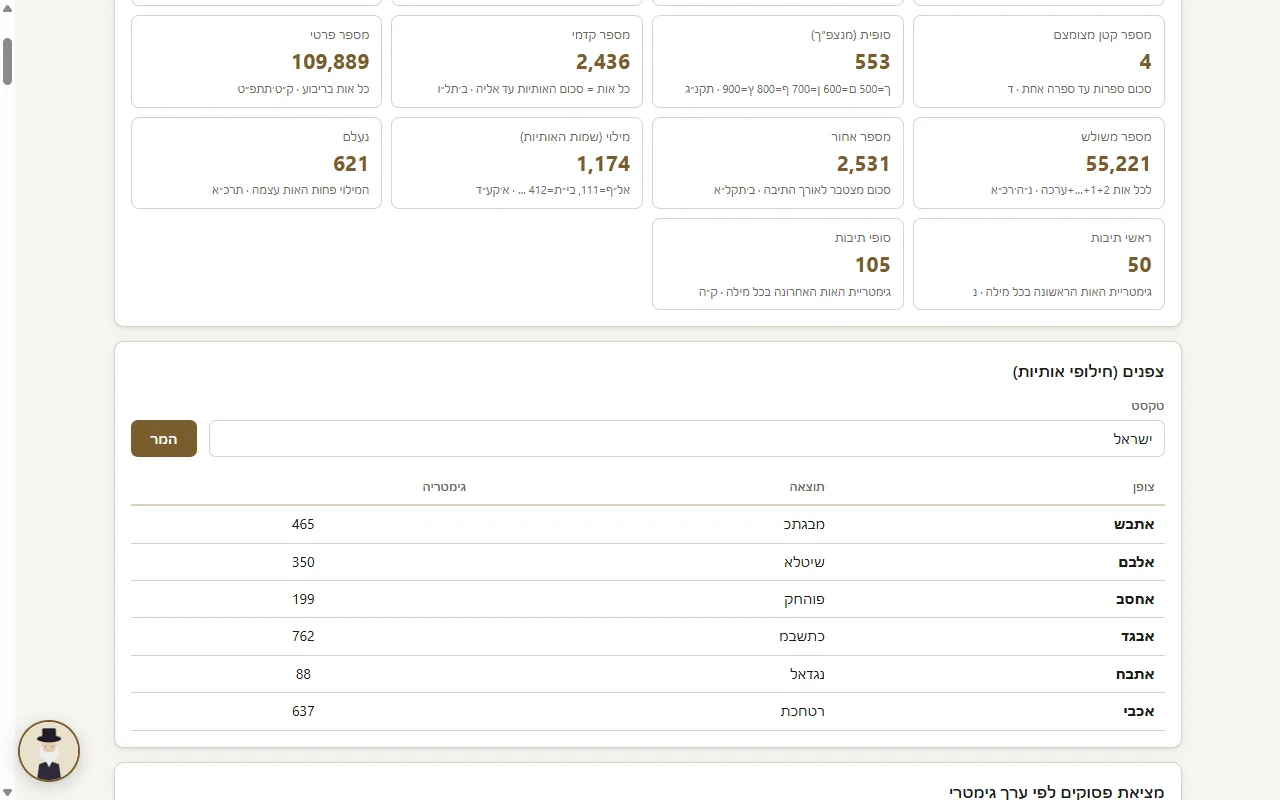This screenshot has height=800, width=1280.
Task: Open the rabbi avatar assistant icon
Action: point(48,751)
